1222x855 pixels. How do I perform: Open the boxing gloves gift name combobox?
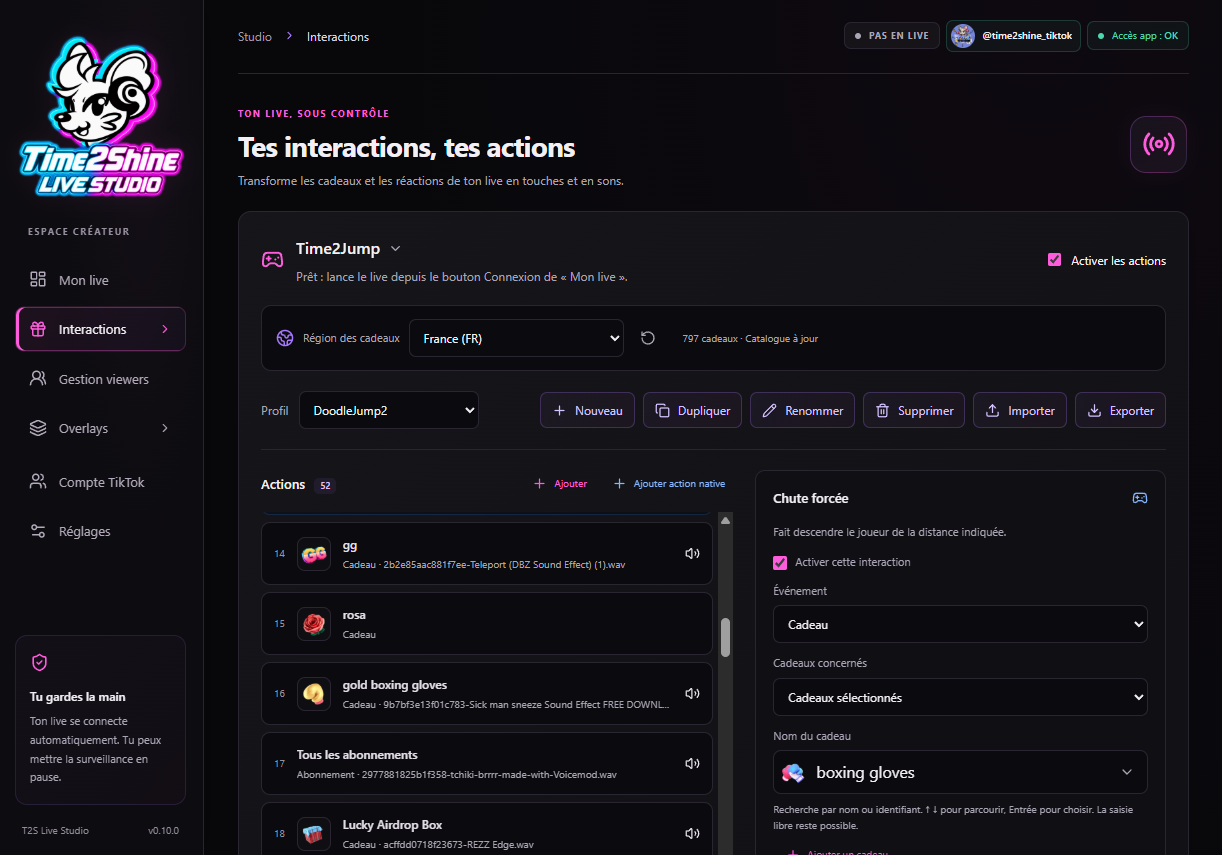(960, 772)
